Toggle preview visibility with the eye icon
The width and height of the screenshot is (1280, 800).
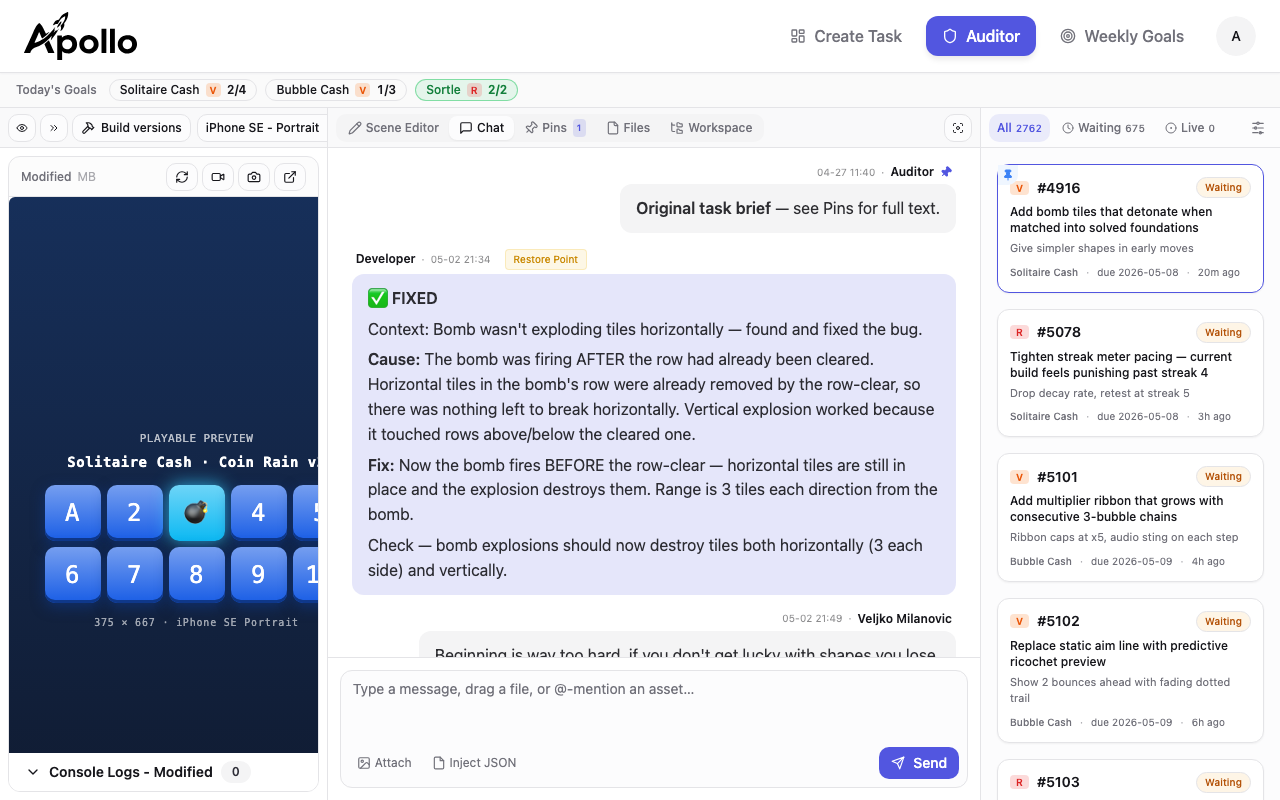click(22, 128)
